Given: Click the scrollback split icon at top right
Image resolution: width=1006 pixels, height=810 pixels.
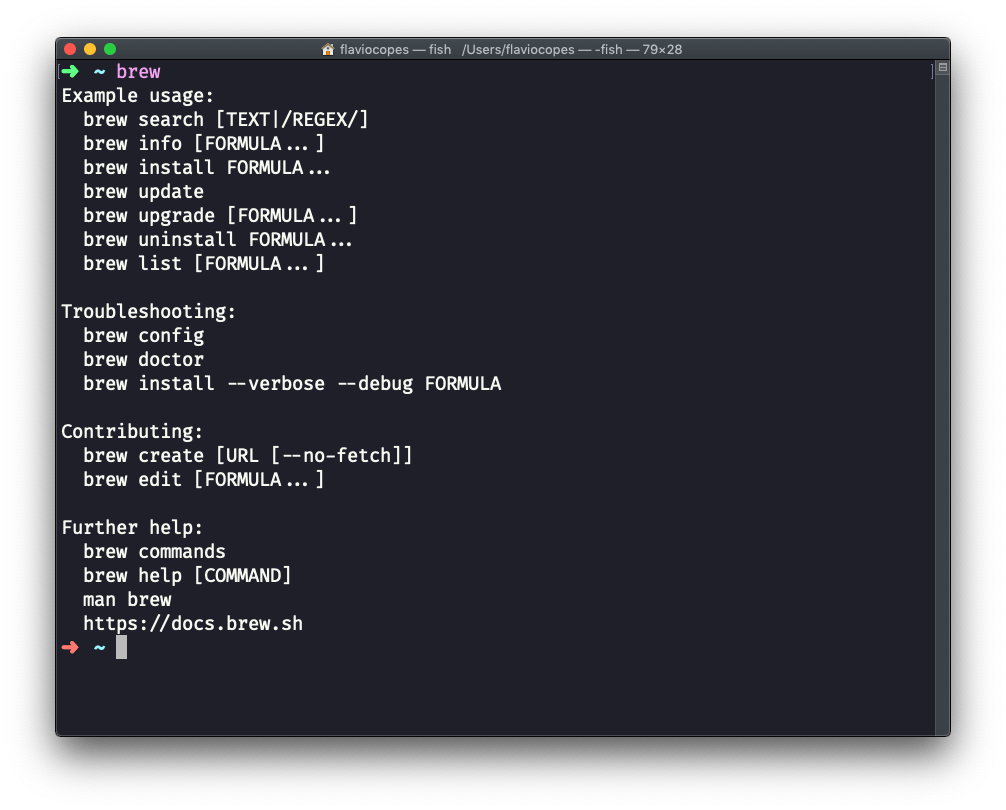Looking at the screenshot, I should [x=942, y=68].
